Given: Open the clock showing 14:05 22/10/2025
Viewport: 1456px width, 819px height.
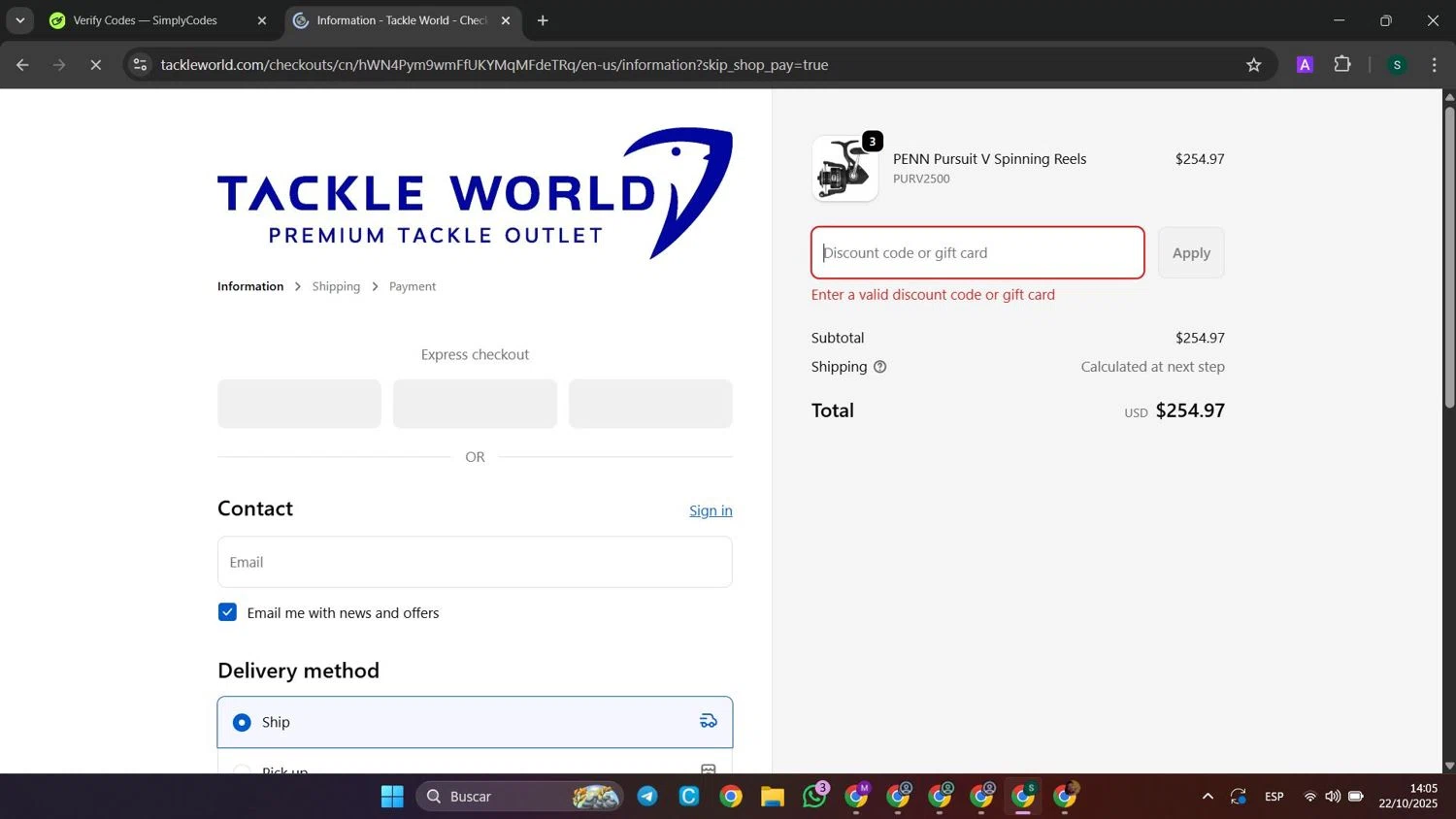Looking at the screenshot, I should click(x=1408, y=797).
